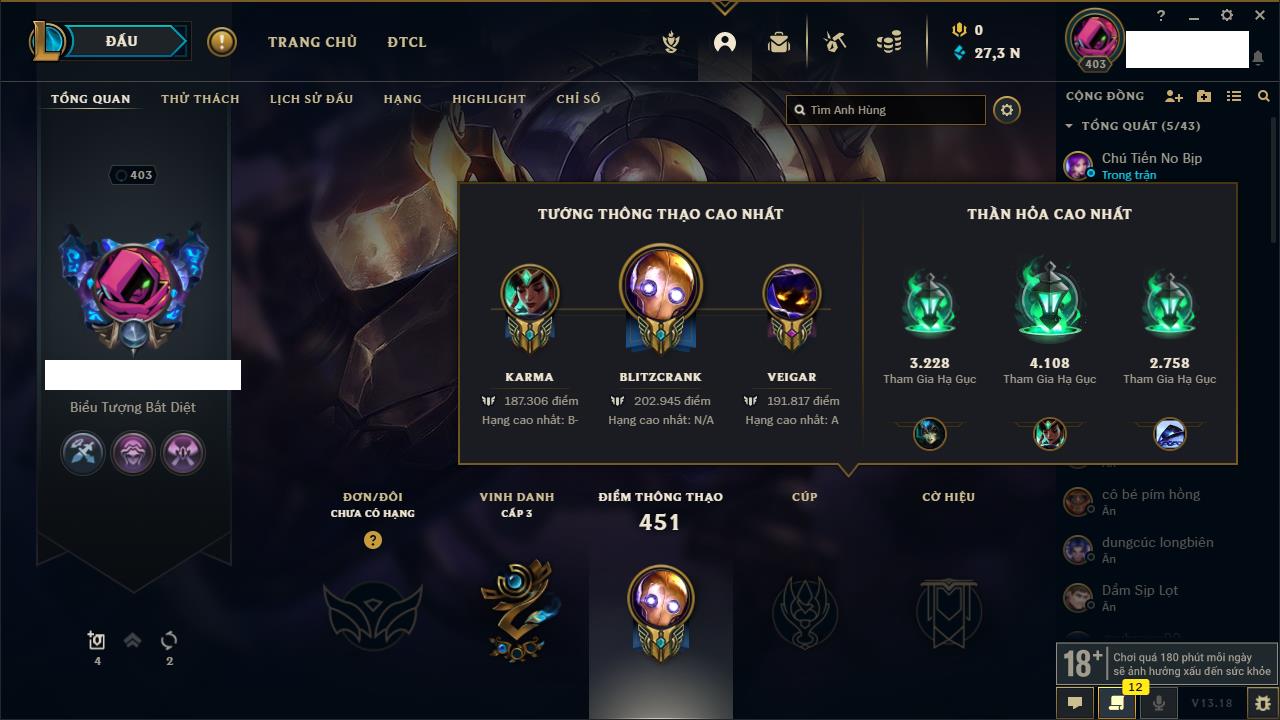Open the friends list sort options icon
This screenshot has height=720, width=1280.
[1234, 96]
